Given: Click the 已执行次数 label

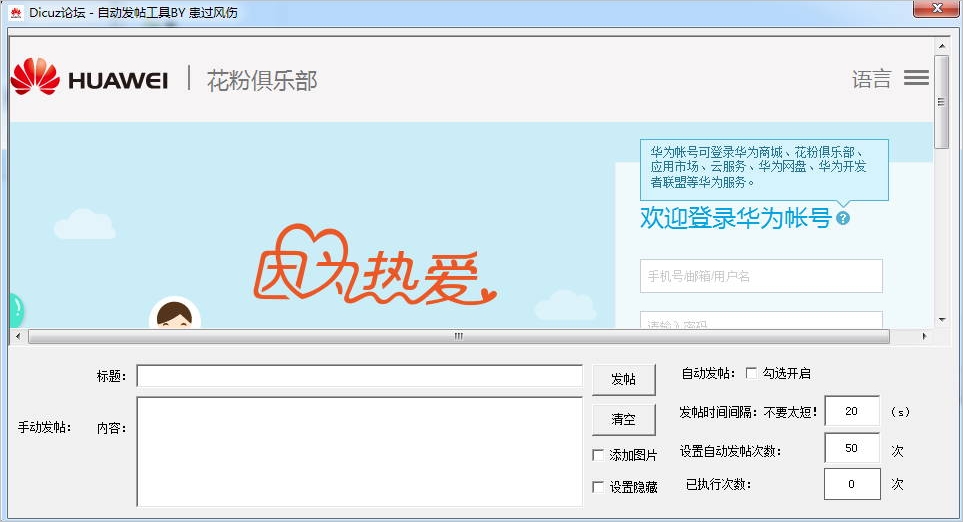Looking at the screenshot, I should point(719,485).
